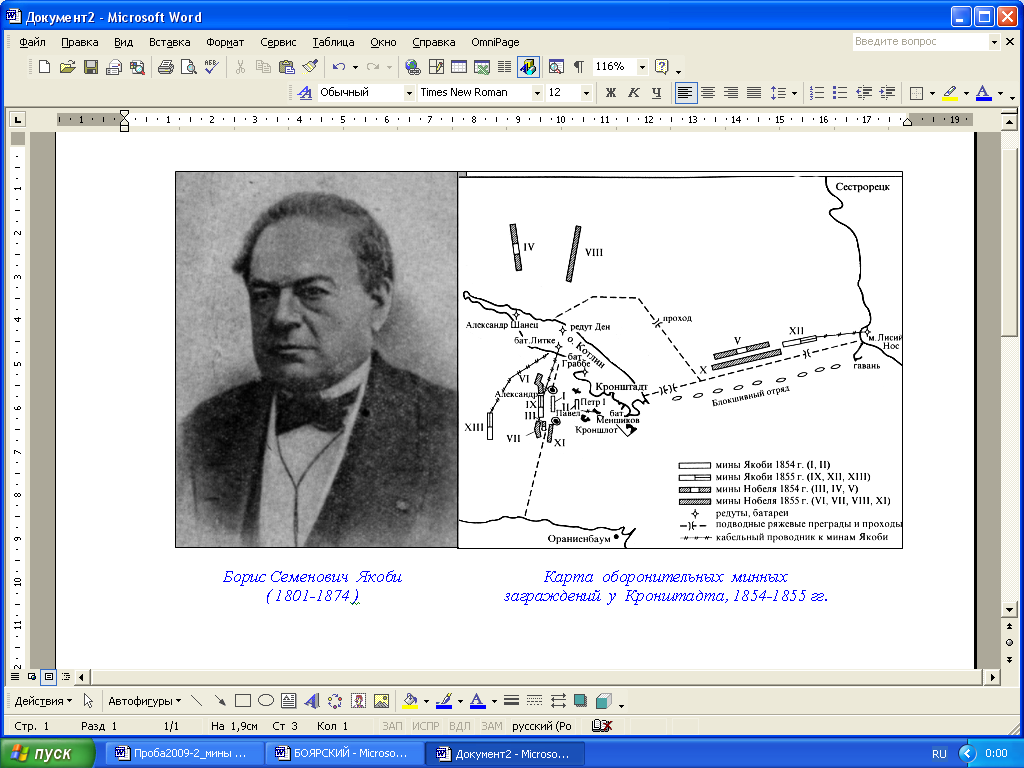Expand line spacing options arrow
The width and height of the screenshot is (1024, 768).
click(x=794, y=93)
